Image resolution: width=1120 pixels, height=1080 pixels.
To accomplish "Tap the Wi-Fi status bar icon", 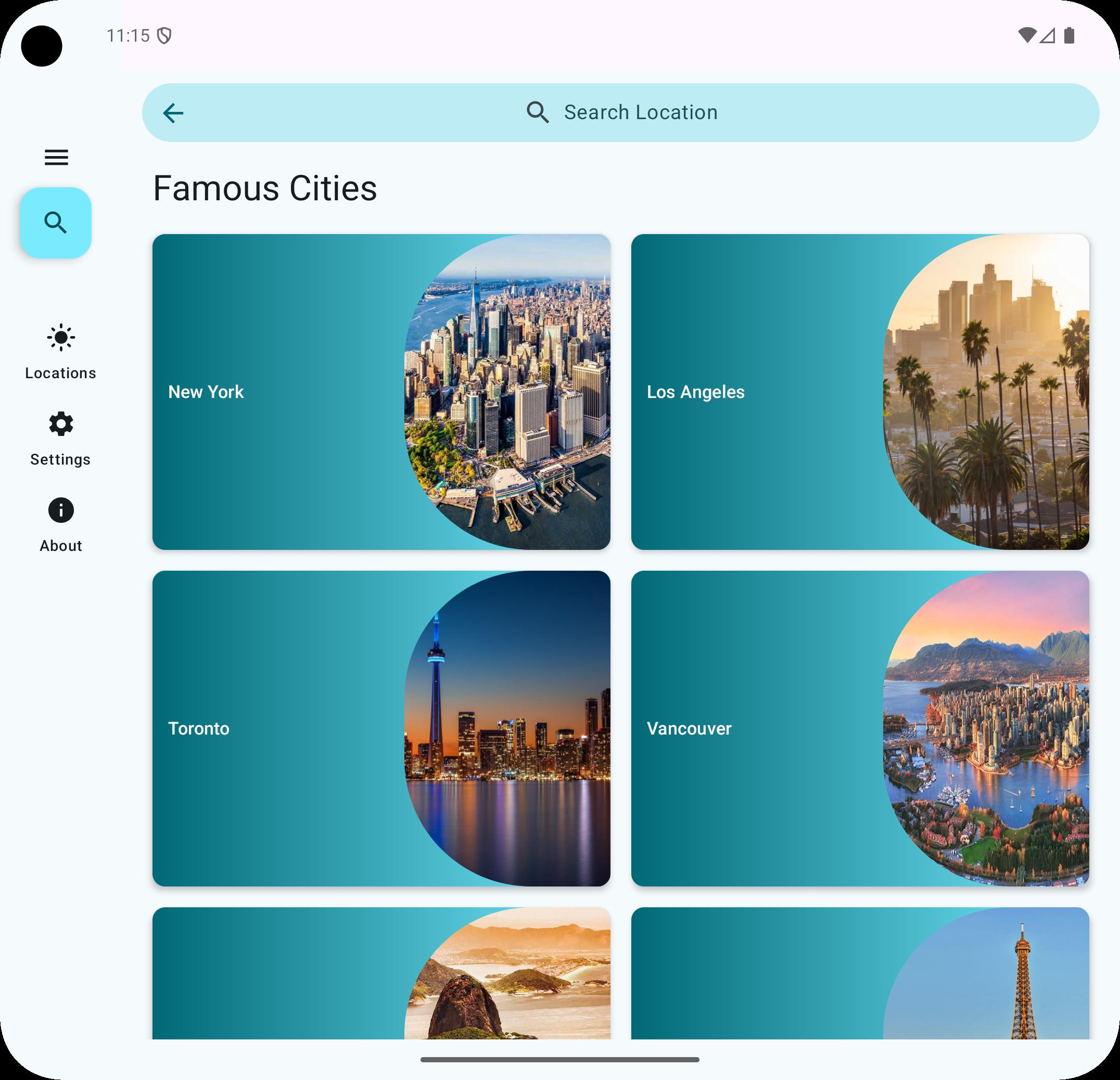I will [1027, 35].
